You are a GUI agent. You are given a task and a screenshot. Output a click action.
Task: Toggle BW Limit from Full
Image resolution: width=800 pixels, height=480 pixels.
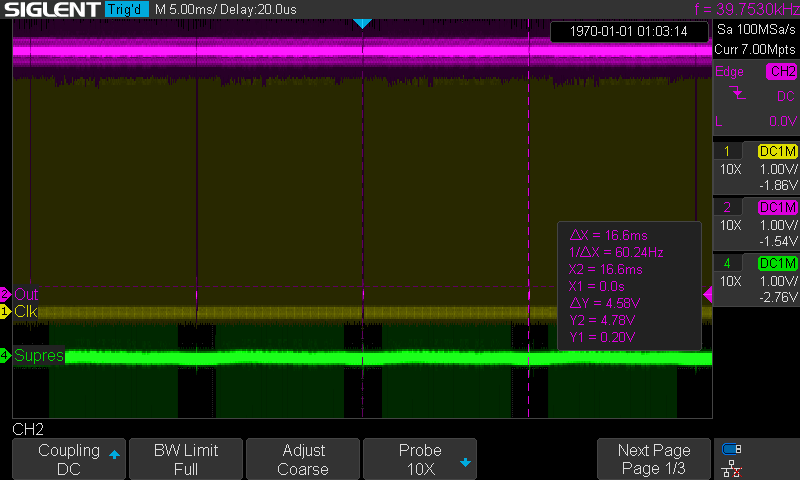[186, 459]
